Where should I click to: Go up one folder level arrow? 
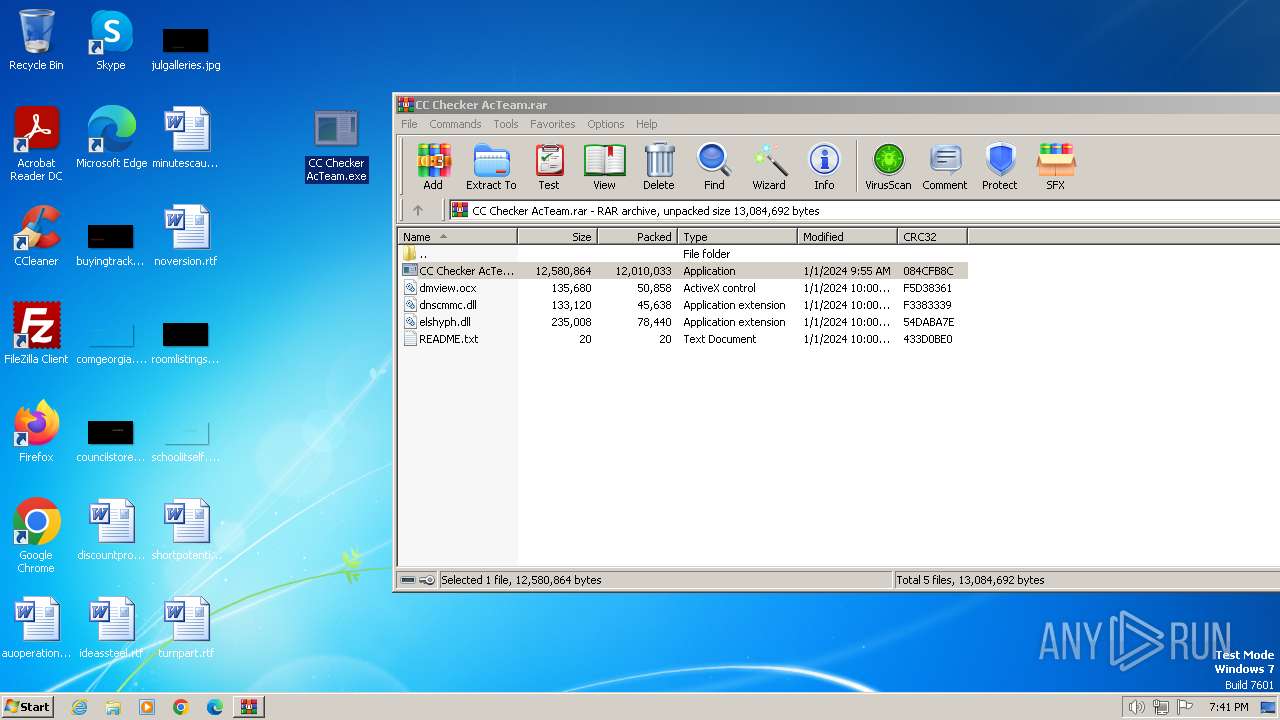click(418, 210)
